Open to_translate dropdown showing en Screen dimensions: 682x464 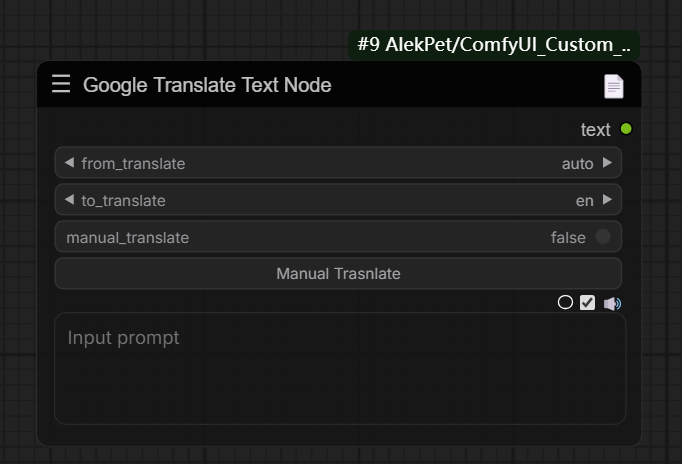click(x=584, y=200)
